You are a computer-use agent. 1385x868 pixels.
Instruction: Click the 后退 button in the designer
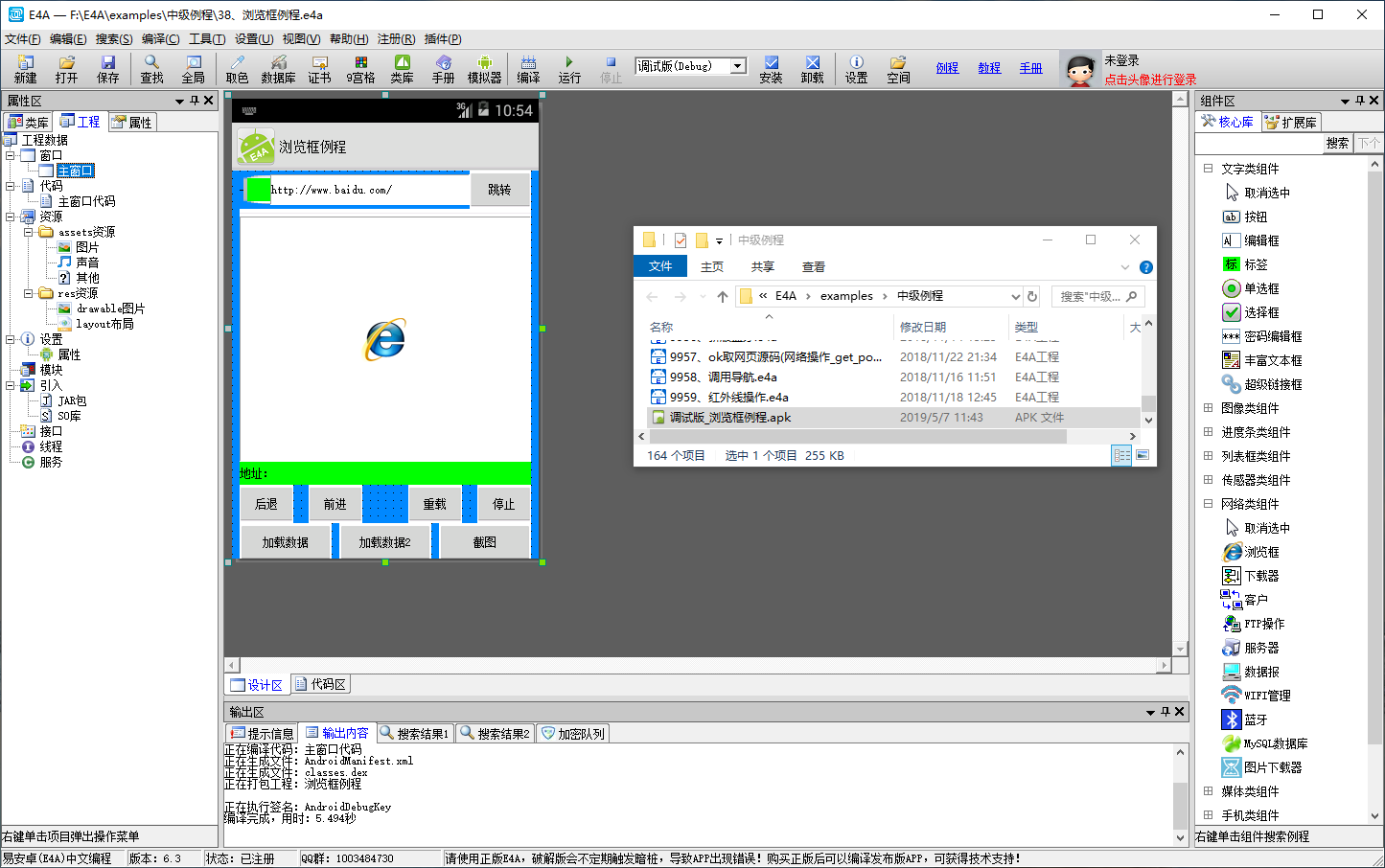265,504
